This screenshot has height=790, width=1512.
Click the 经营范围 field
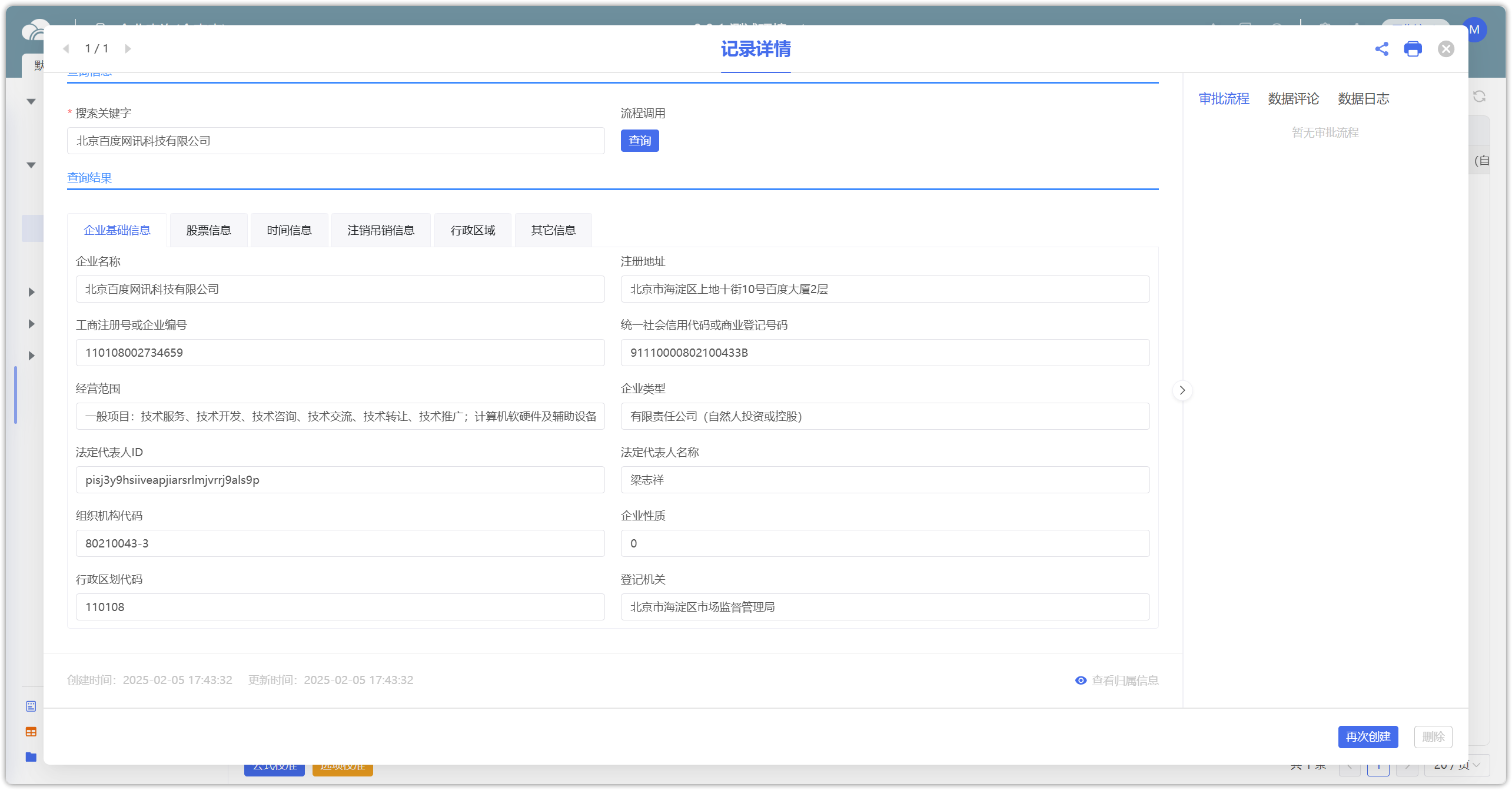point(340,416)
